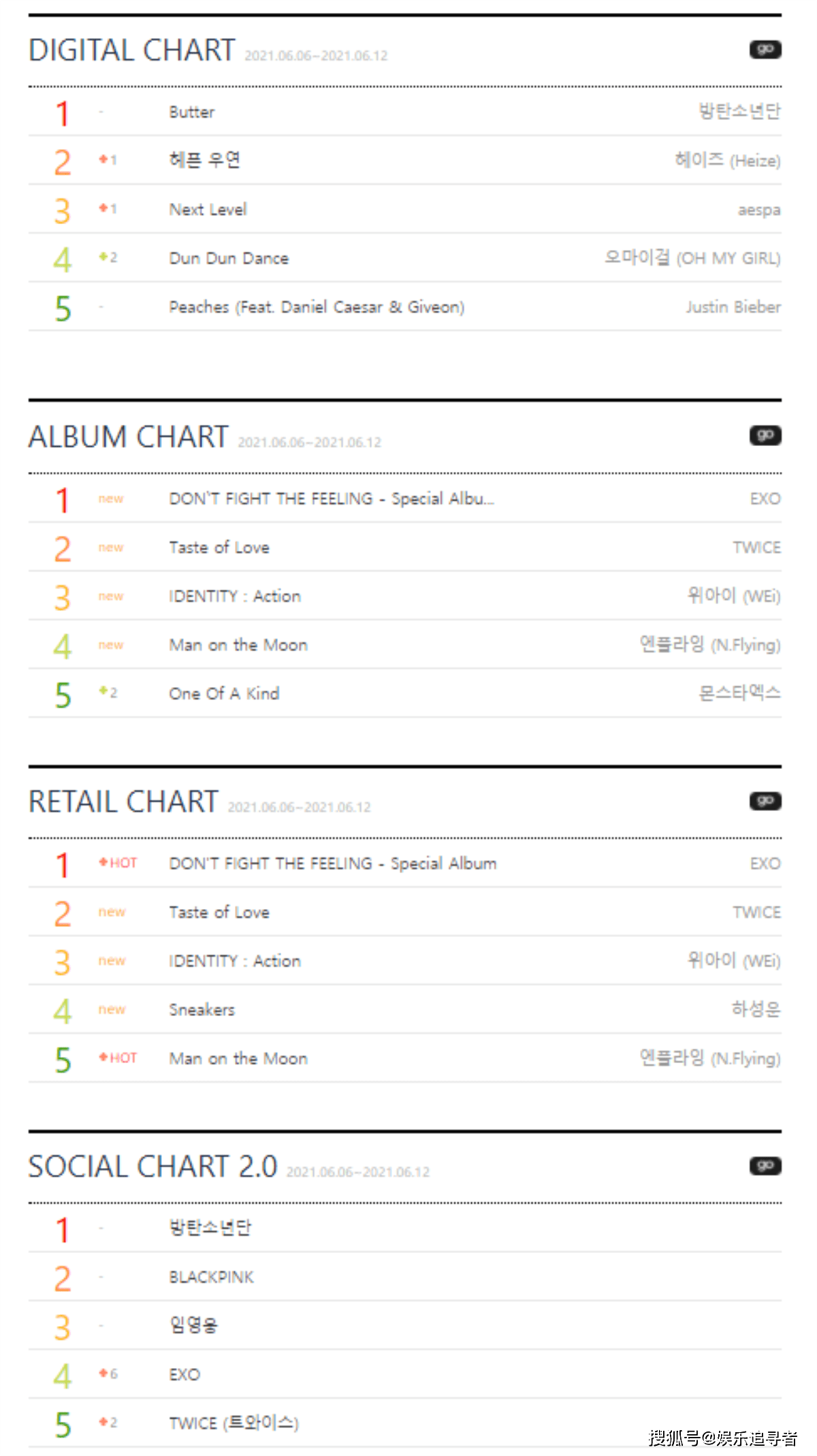Image resolution: width=817 pixels, height=1456 pixels.
Task: Open Taste of Love in Album Chart
Action: coord(219,548)
